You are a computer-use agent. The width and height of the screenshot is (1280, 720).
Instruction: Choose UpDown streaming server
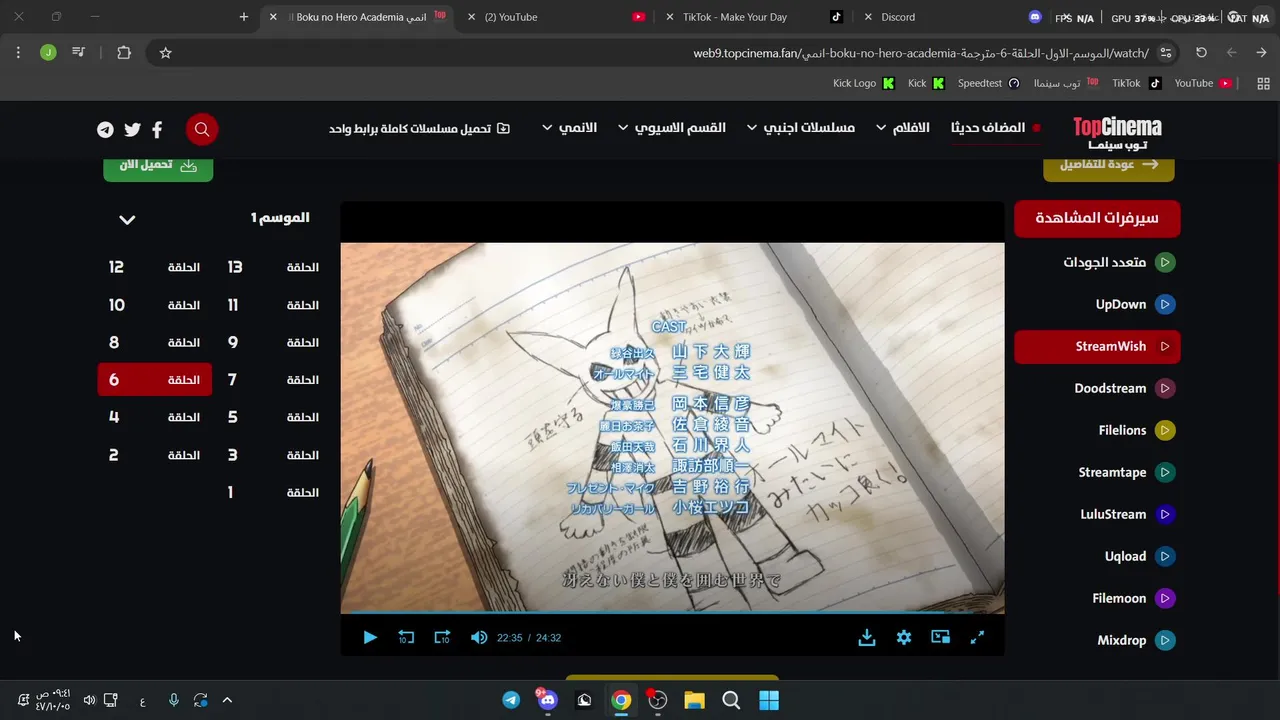pyautogui.click(x=1097, y=304)
